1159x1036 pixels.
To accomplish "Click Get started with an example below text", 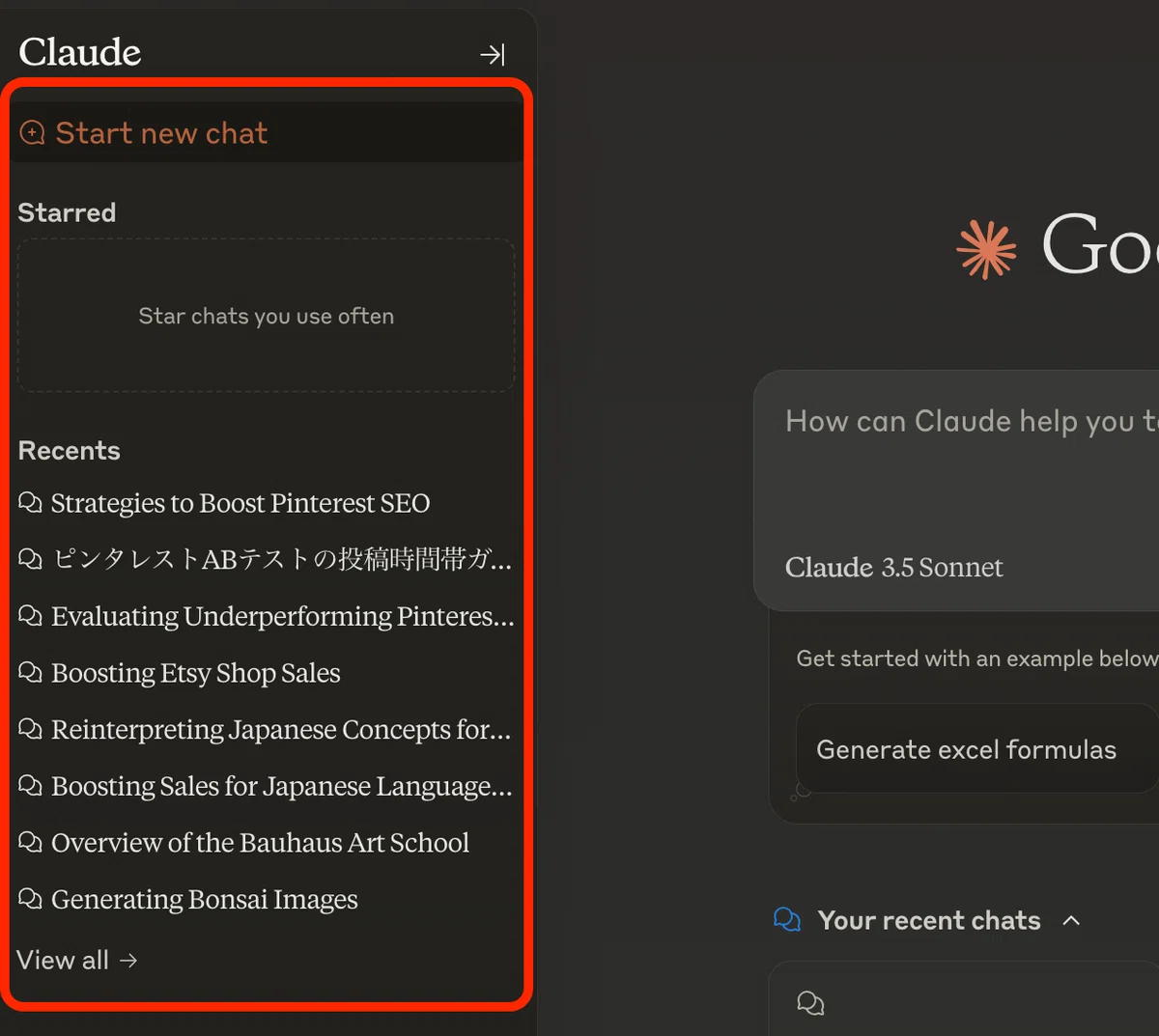I will click(976, 658).
